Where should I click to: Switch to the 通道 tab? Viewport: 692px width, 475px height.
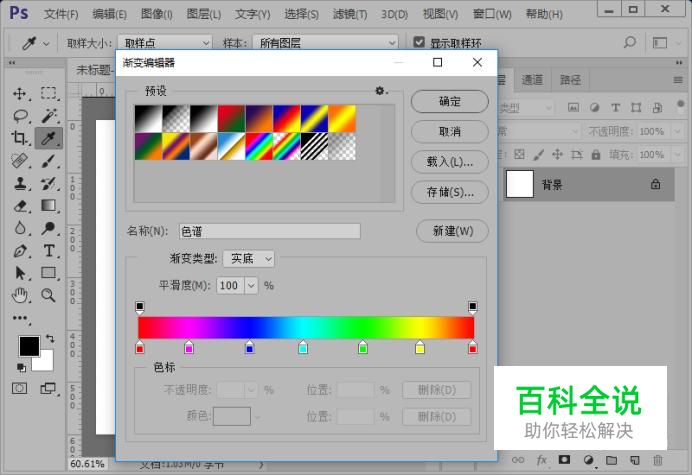click(x=532, y=80)
